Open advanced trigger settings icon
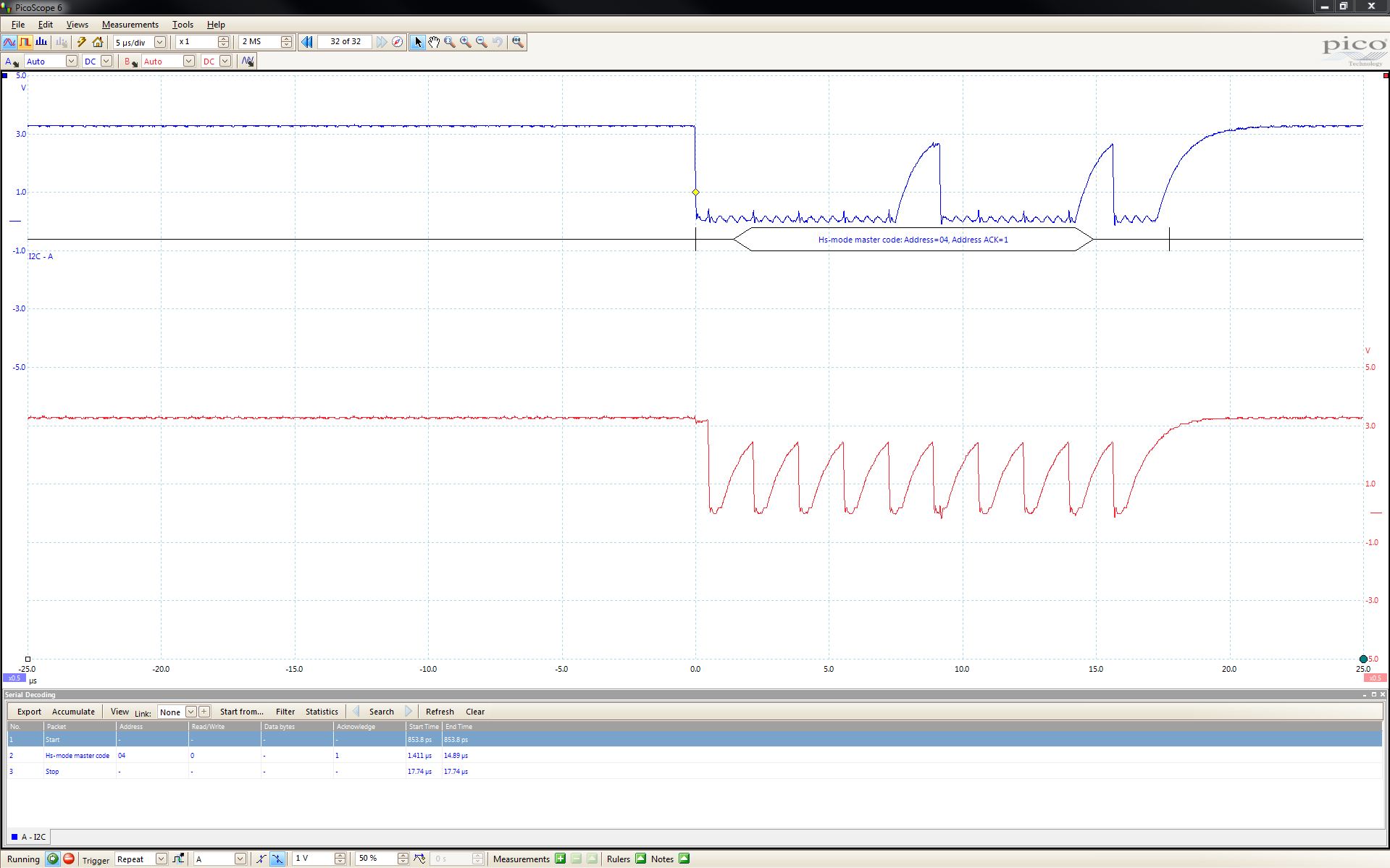The height and width of the screenshot is (868, 1390). [x=179, y=859]
